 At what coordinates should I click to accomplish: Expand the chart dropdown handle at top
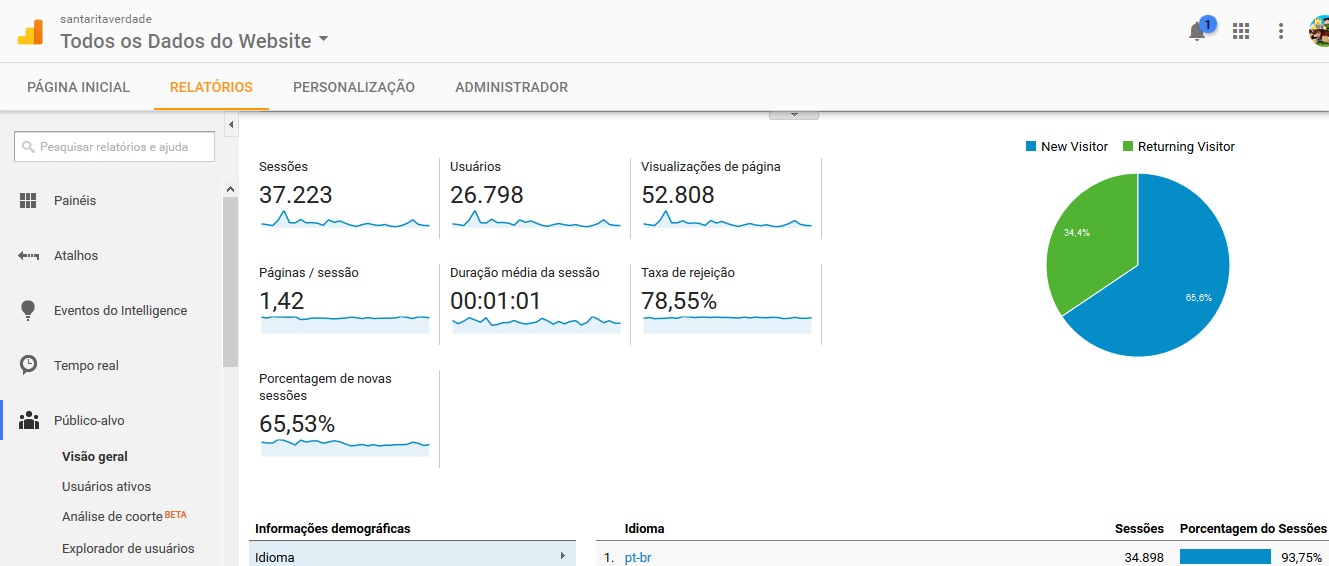(793, 114)
